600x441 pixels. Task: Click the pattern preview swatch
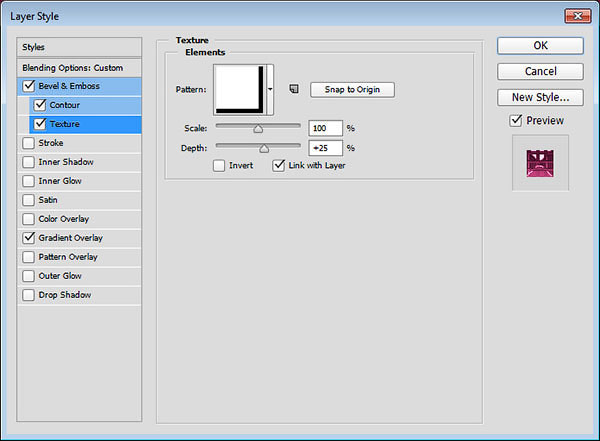coord(240,90)
